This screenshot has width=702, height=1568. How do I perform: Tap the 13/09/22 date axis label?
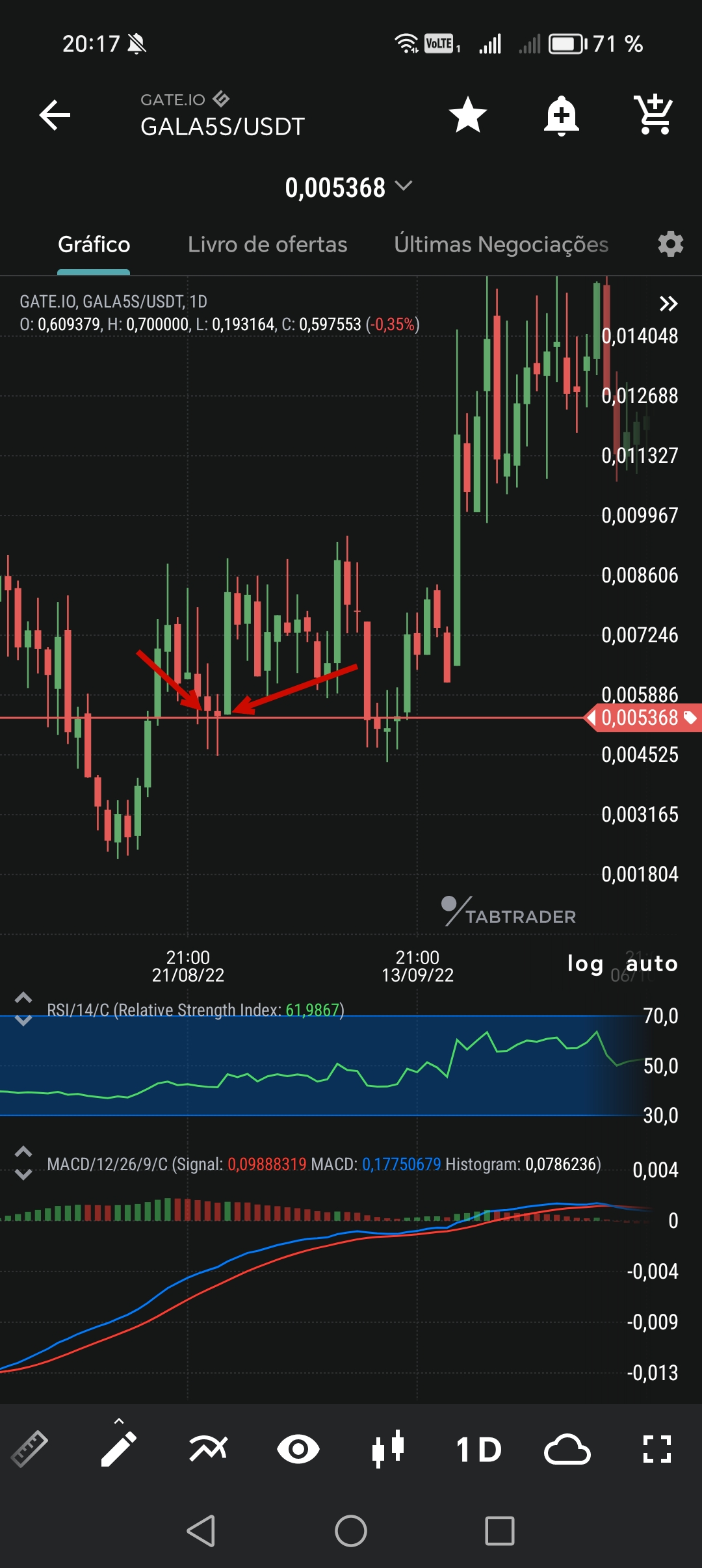click(417, 975)
